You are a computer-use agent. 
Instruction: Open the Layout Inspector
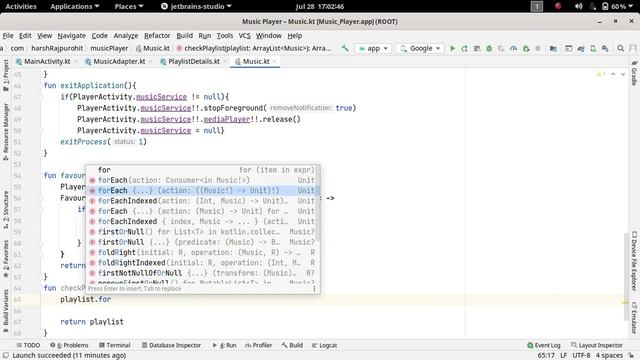(x=596, y=345)
